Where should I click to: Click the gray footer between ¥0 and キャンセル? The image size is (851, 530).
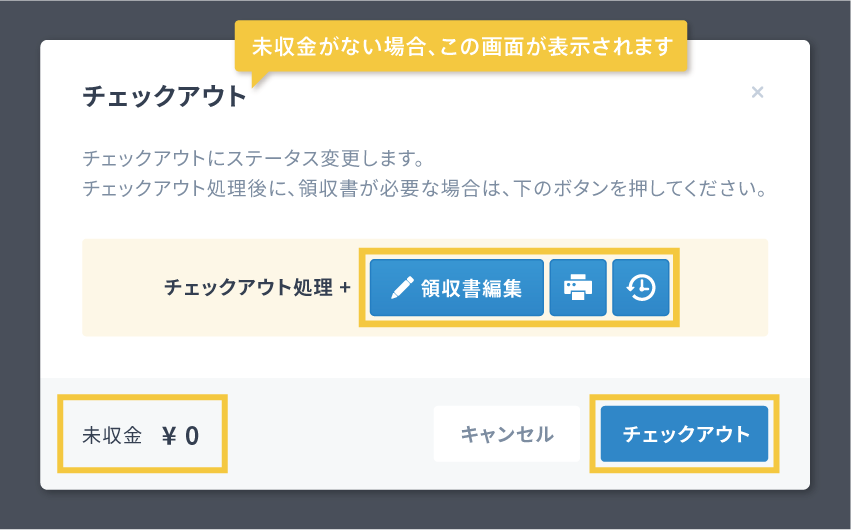[x=330, y=434]
